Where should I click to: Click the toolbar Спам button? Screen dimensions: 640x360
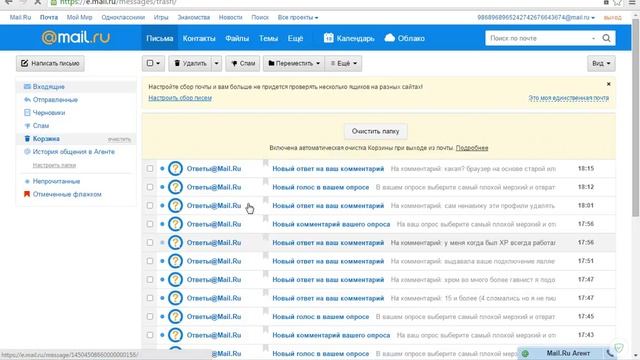point(242,63)
